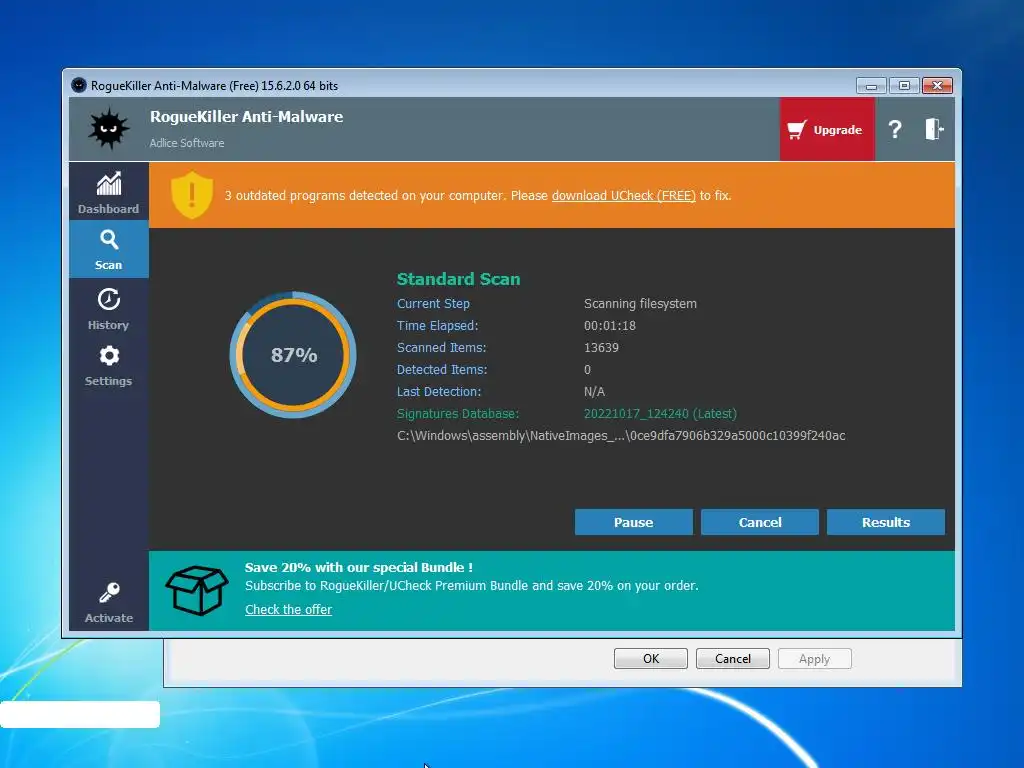
Task: Click the Adlice Software subtitle
Action: click(x=187, y=143)
